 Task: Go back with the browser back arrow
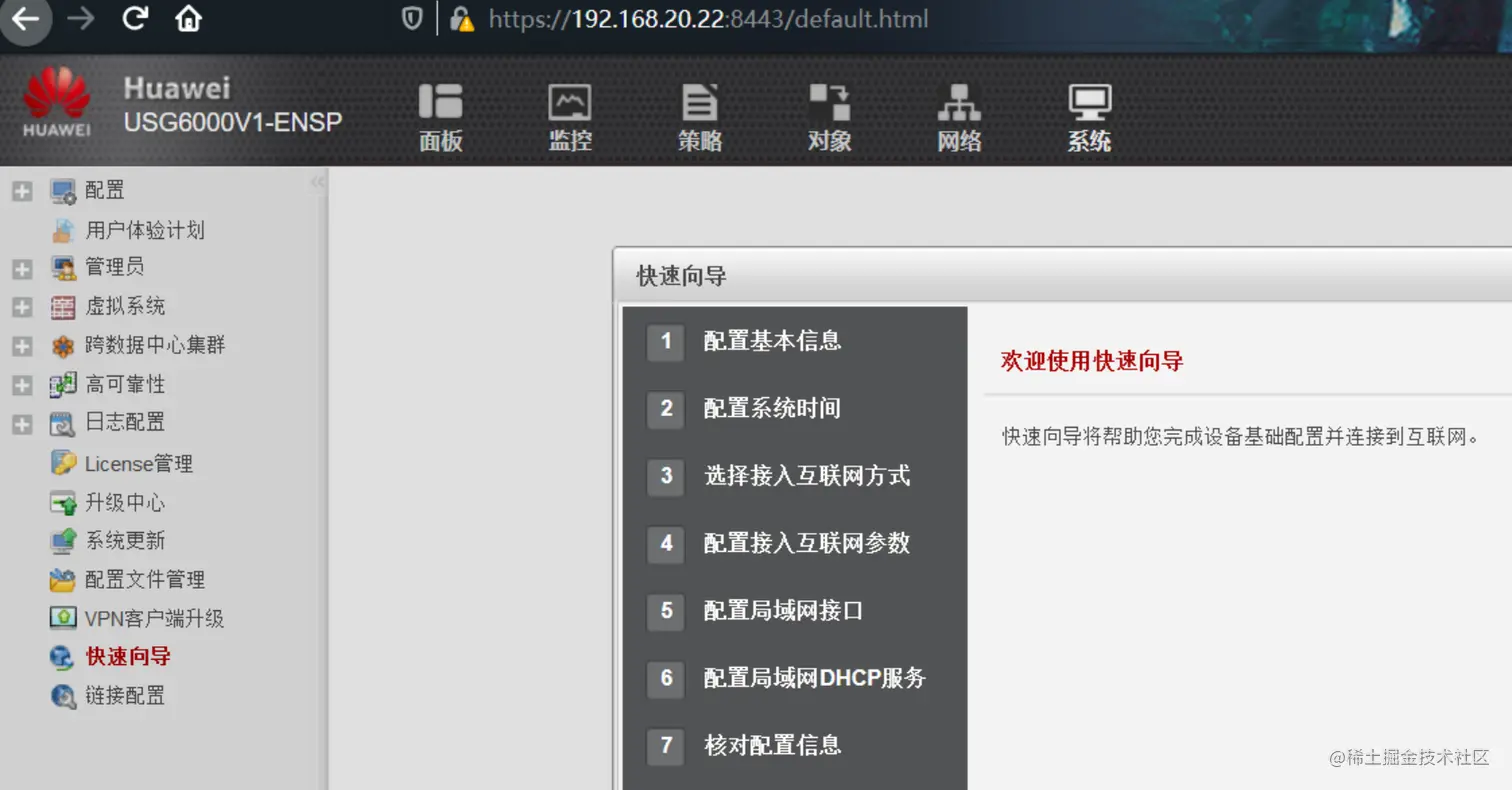click(x=25, y=19)
